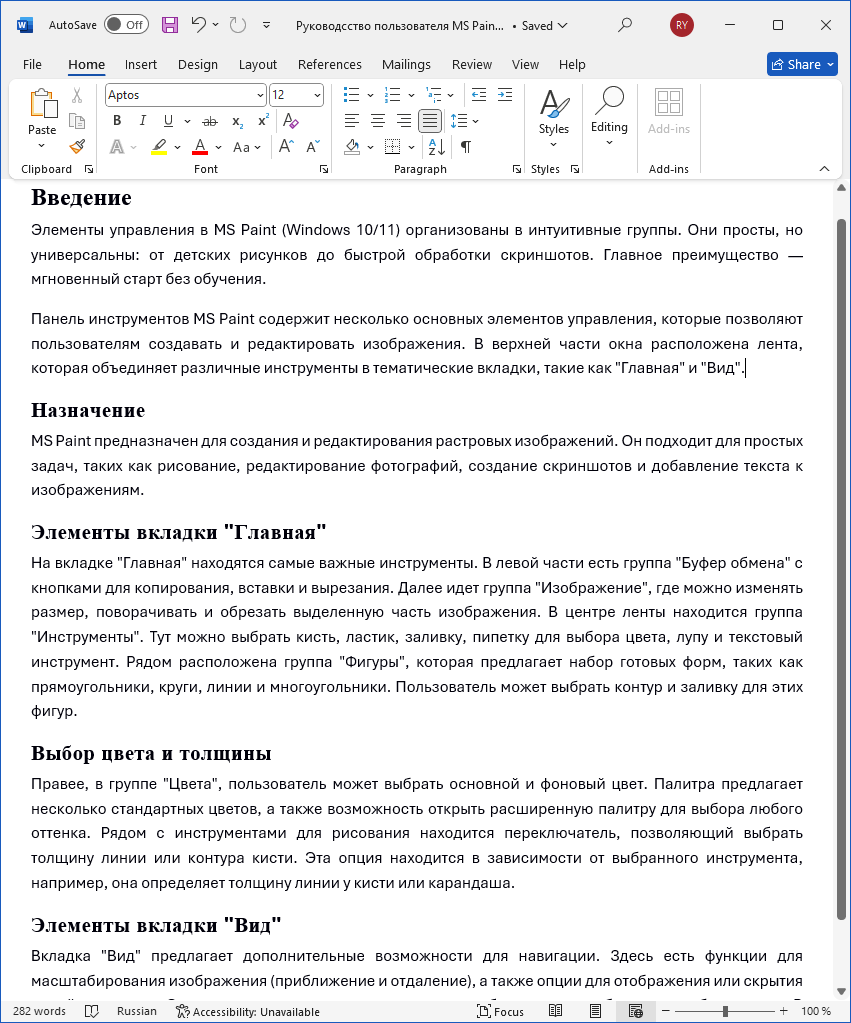This screenshot has height=1023, width=851.
Task: Toggle Focus mode in status bar
Action: (x=500, y=1011)
